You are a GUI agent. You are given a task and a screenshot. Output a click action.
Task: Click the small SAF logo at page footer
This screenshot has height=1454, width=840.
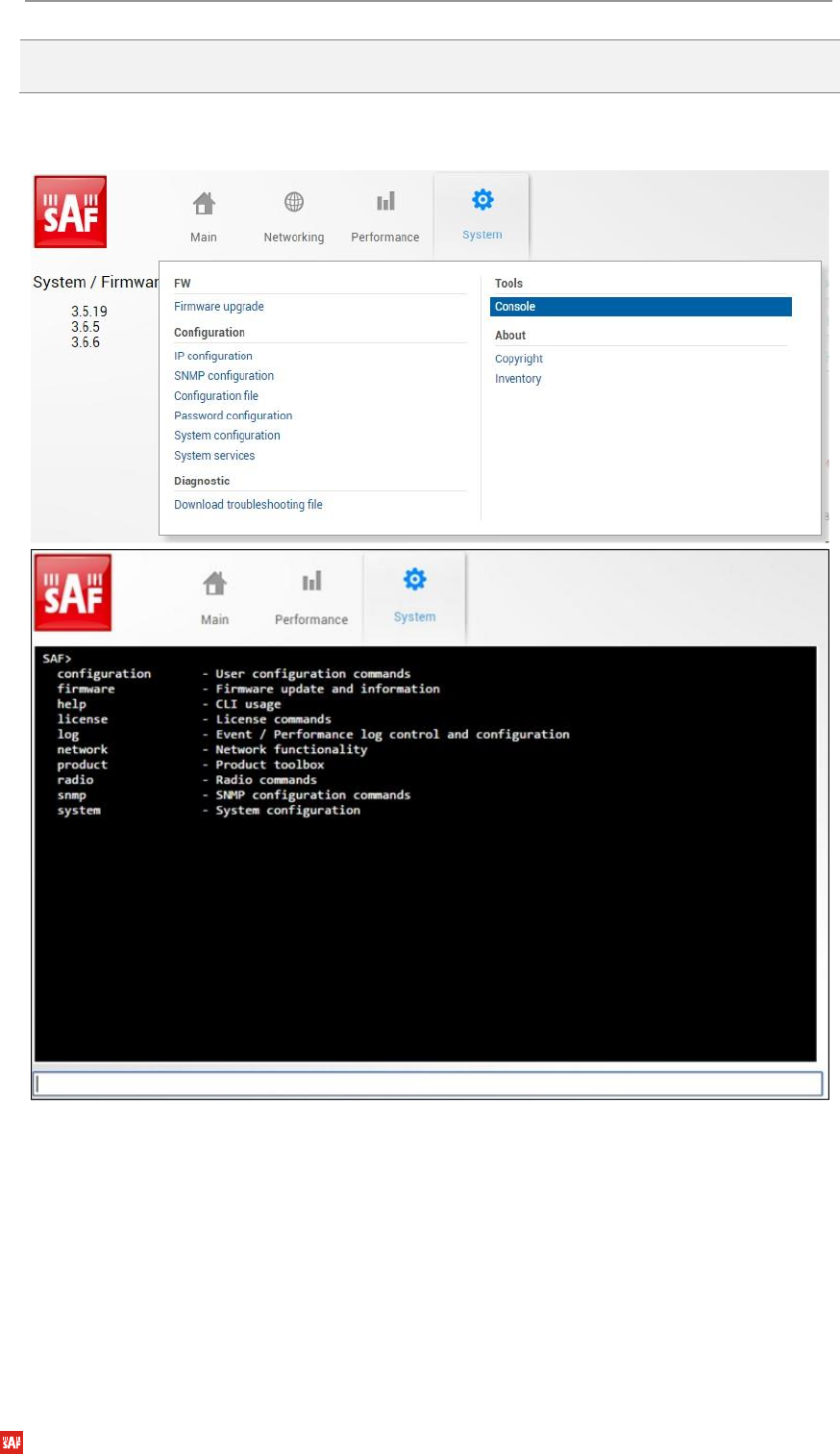coord(12,1442)
